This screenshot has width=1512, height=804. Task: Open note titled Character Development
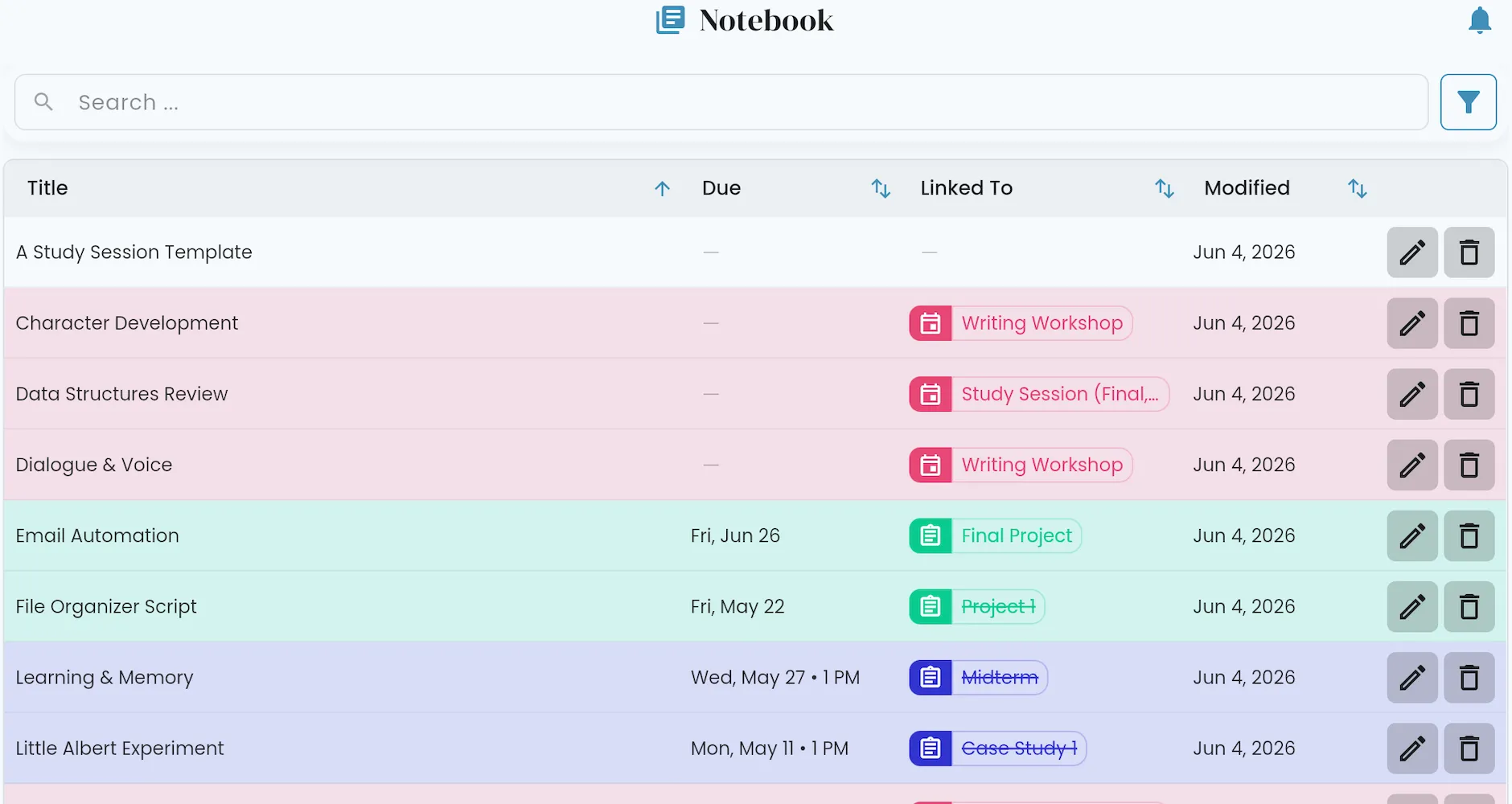pos(126,323)
